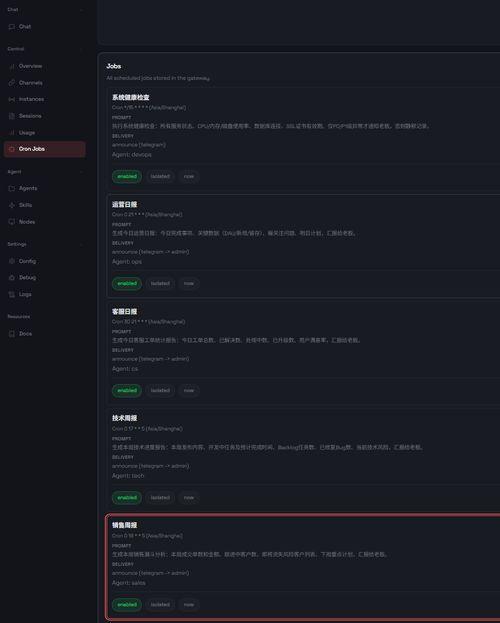Screen dimensions: 500x623
Task: Toggle enabled badge on 系统健康检查 job
Action: 127,176
